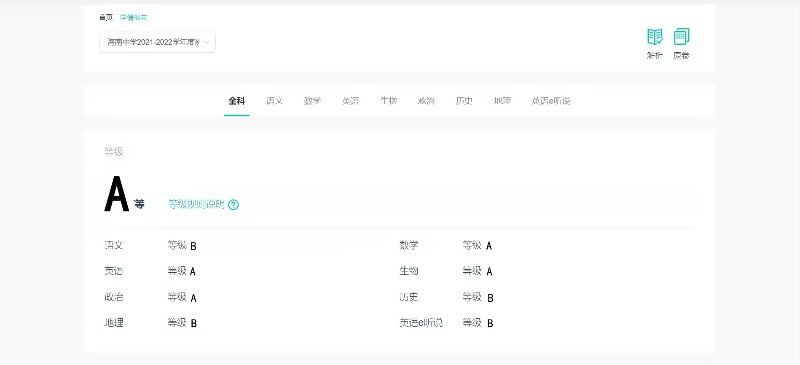Open the 英语 tab
This screenshot has width=800, height=365.
[x=351, y=101]
